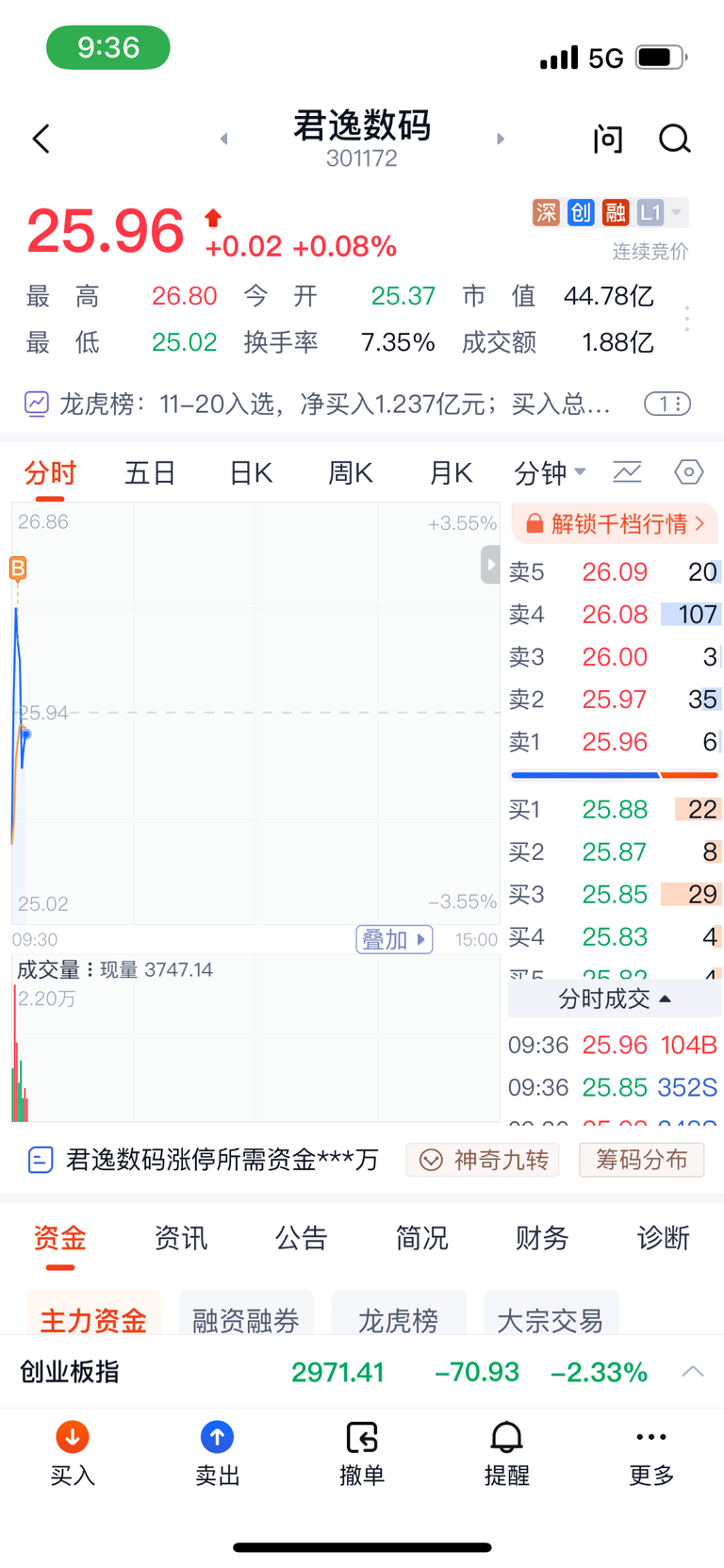Collapse the 分时成交 panel
Screen dimensions: 724x1568
tap(615, 999)
